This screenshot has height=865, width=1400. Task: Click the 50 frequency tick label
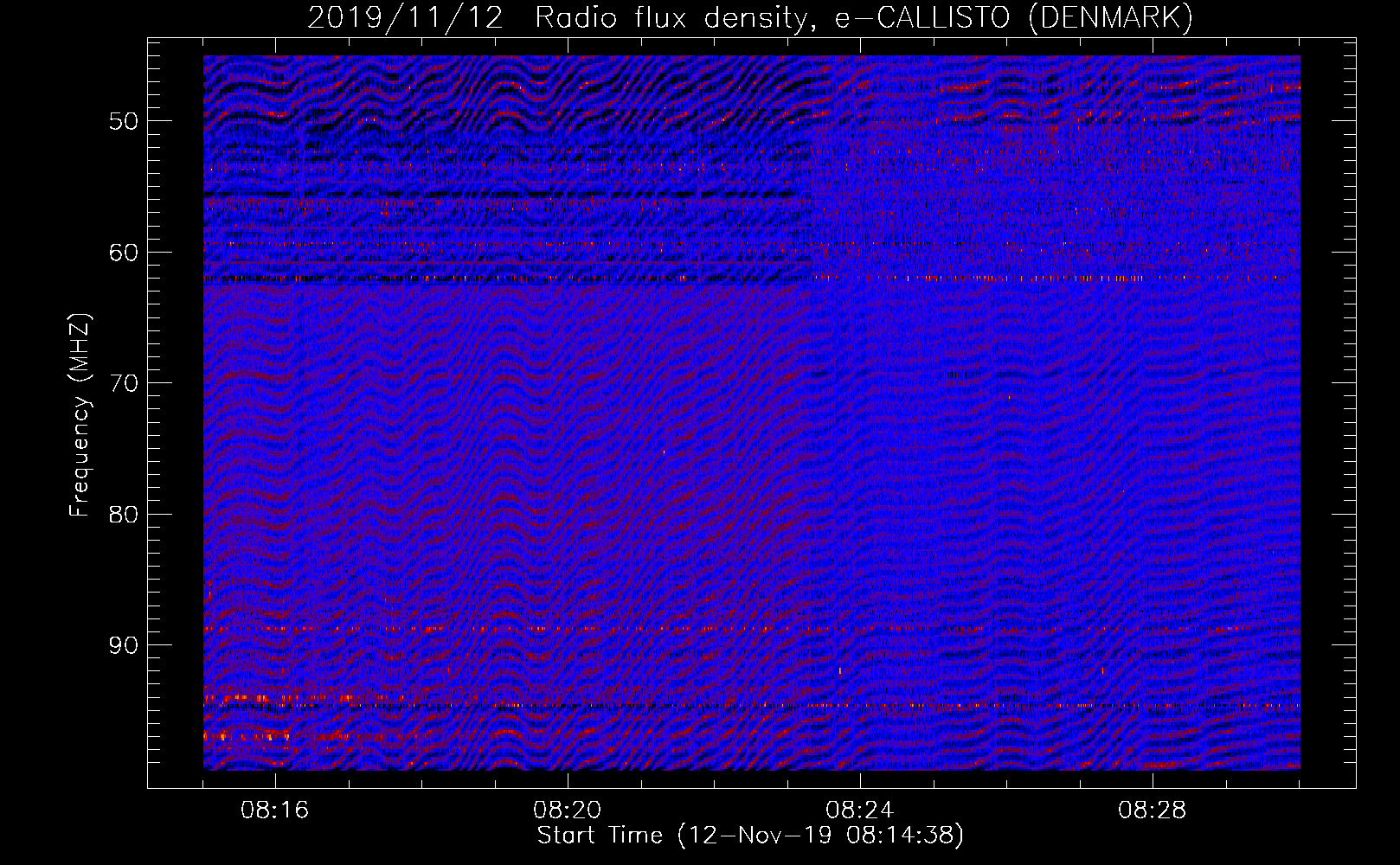coord(124,121)
